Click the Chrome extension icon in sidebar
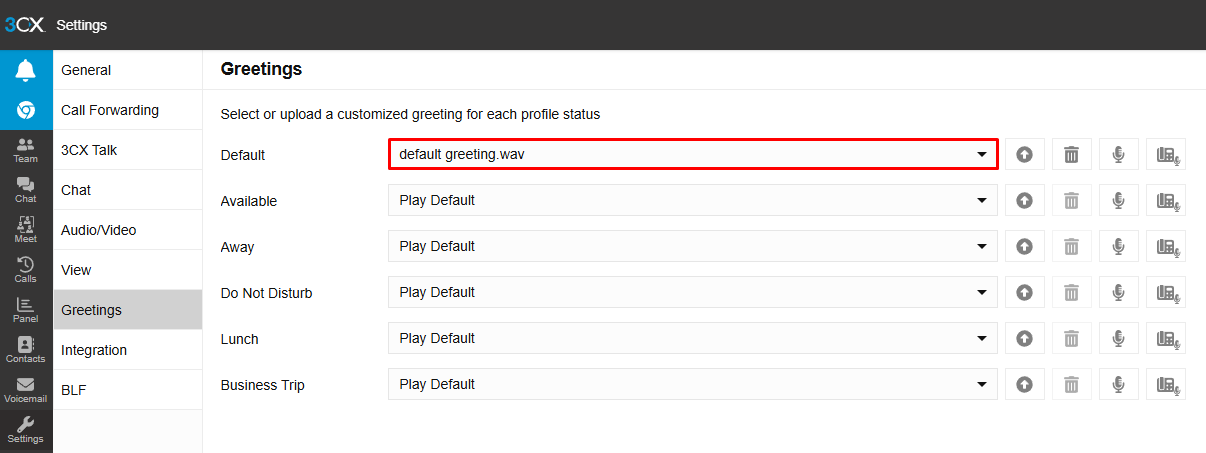The width and height of the screenshot is (1206, 453). [x=26, y=110]
